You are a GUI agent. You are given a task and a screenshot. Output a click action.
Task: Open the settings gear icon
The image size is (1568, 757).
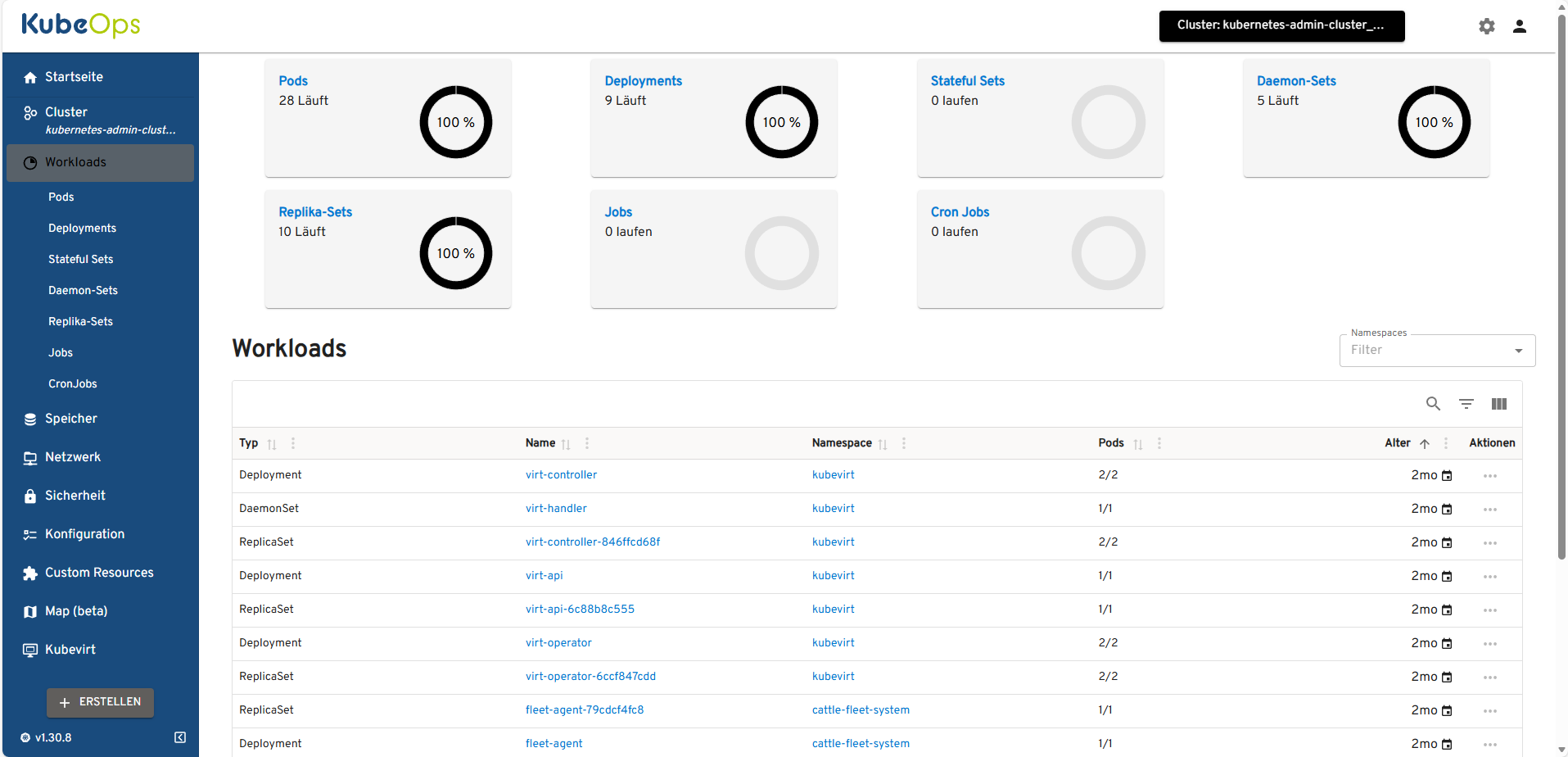tap(1486, 26)
